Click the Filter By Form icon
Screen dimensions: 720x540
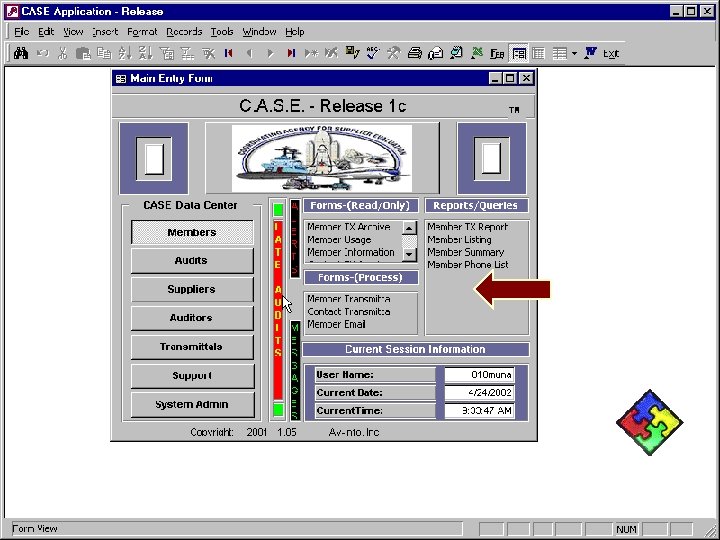[x=187, y=53]
